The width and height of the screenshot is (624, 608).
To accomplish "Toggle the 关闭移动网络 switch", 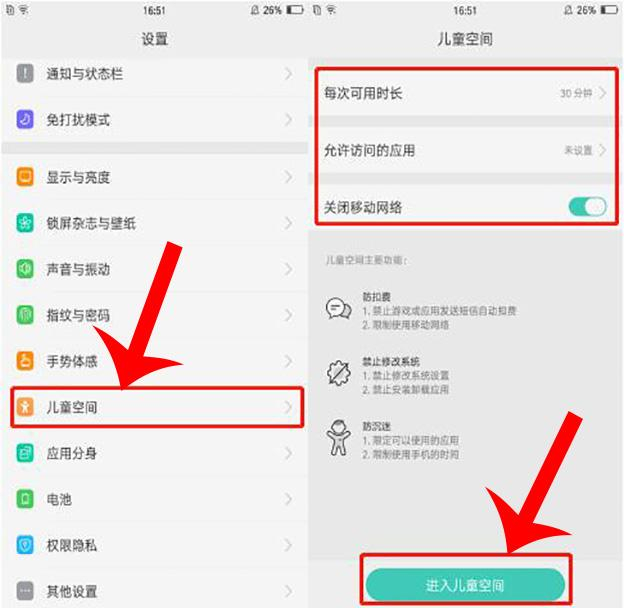I will (587, 207).
